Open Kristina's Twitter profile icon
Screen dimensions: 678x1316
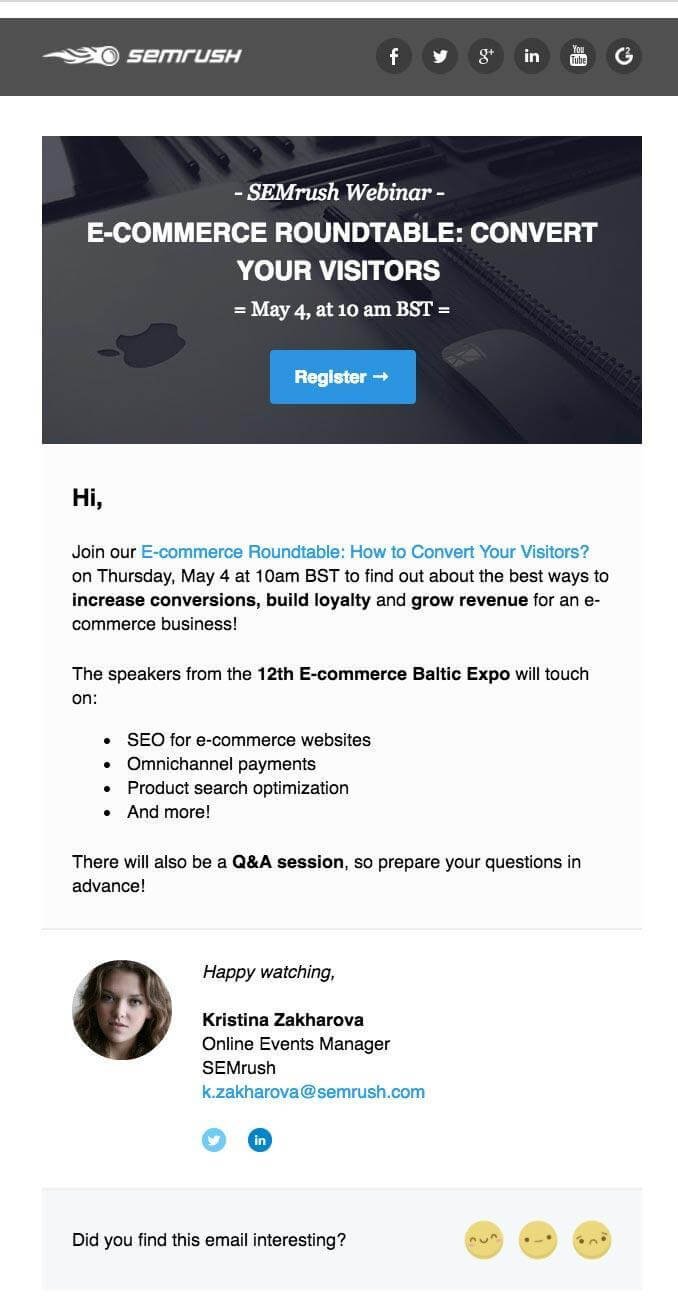tap(214, 1140)
